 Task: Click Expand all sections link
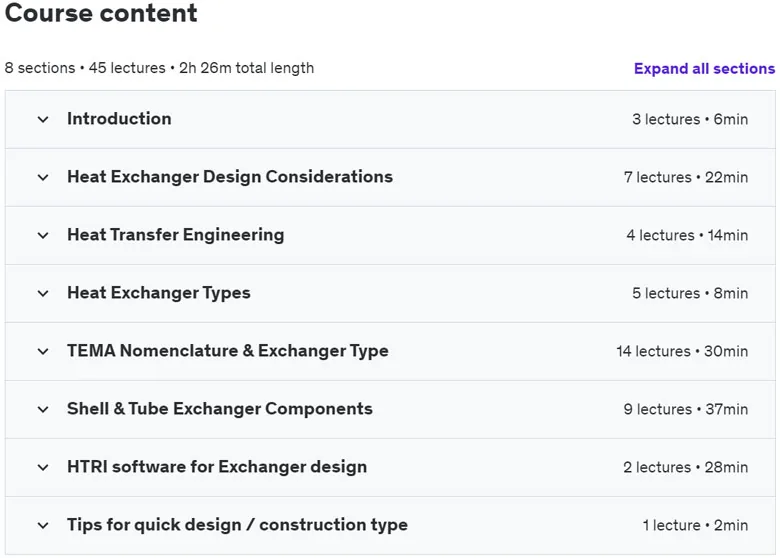(x=704, y=68)
